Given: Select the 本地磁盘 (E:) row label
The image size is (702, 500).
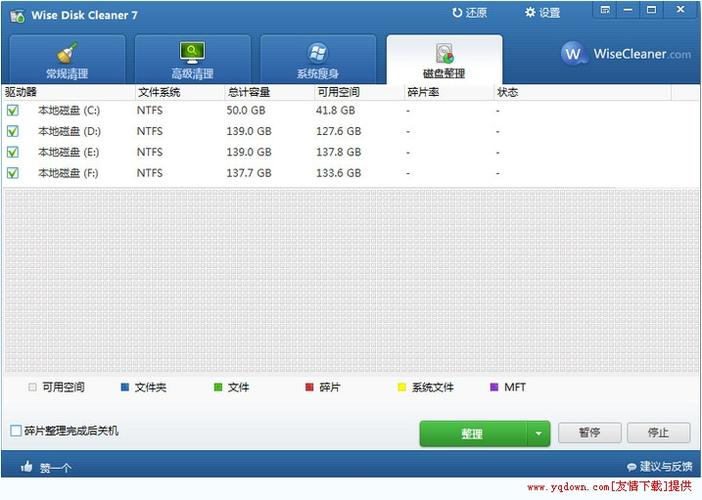Looking at the screenshot, I should pyautogui.click(x=68, y=152).
